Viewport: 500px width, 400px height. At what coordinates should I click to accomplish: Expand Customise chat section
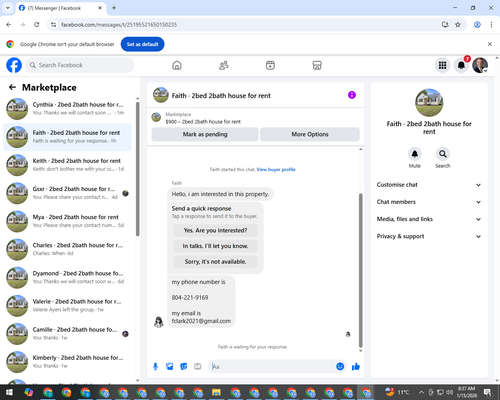(x=429, y=185)
